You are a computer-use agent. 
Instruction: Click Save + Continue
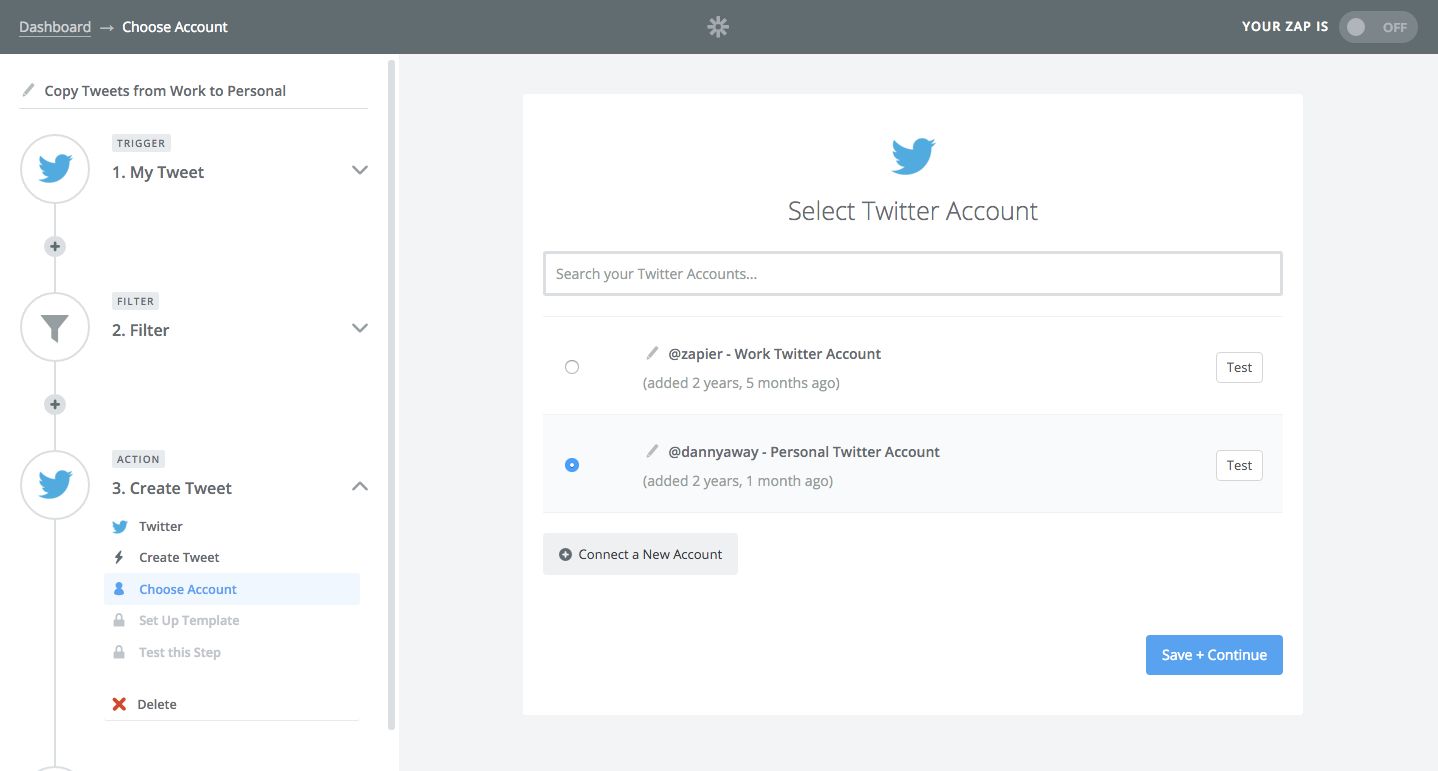(x=1213, y=654)
